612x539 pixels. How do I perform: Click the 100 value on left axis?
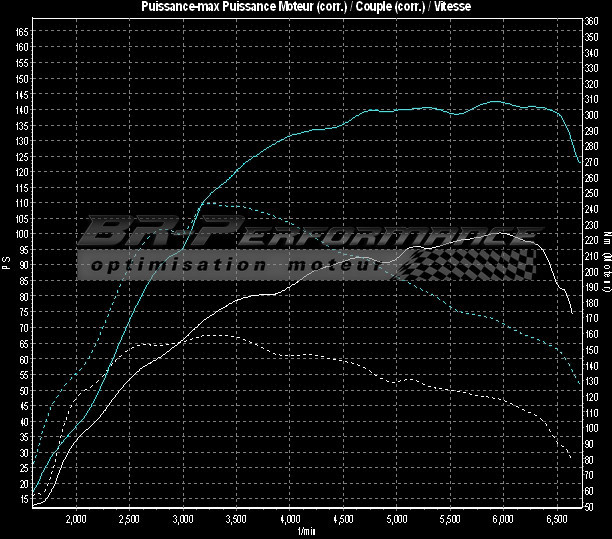tap(22, 234)
